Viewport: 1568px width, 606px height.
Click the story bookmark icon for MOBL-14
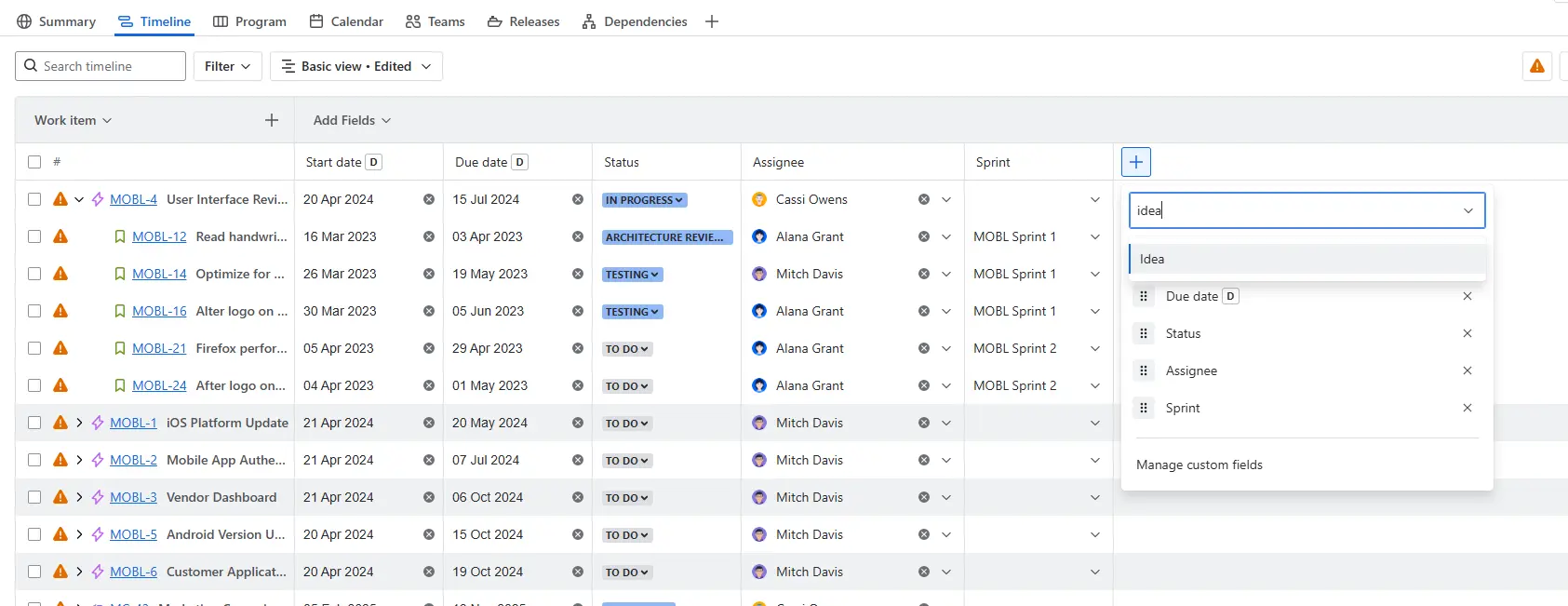[x=120, y=274]
